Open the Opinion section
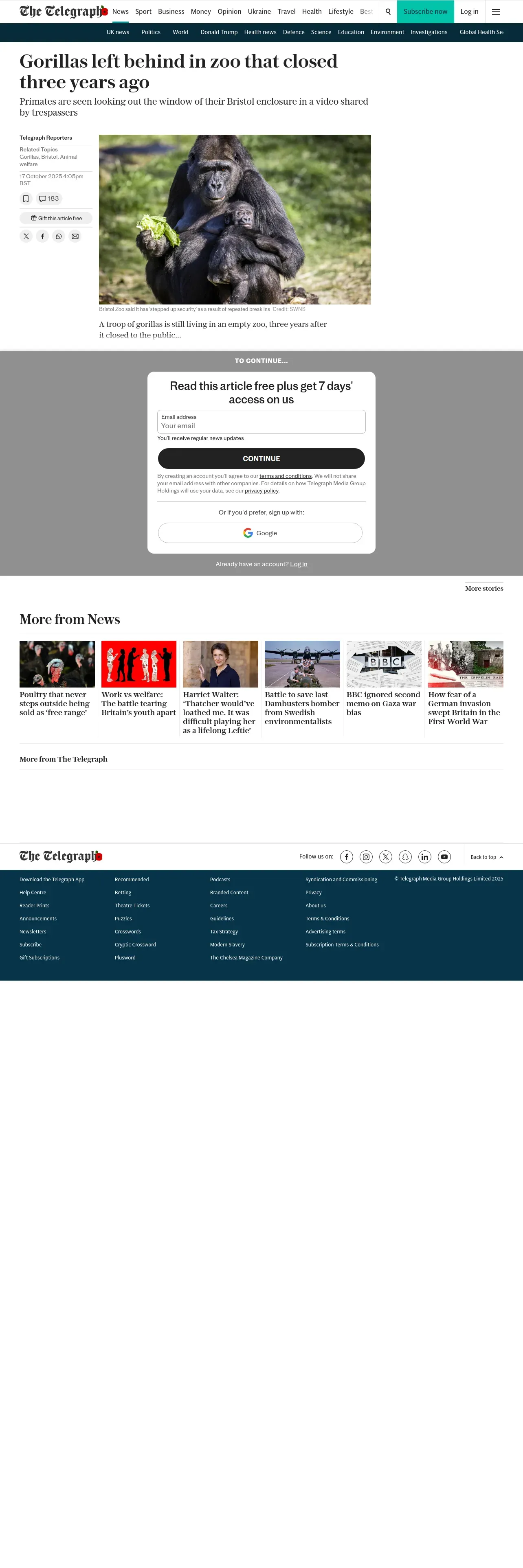 point(230,11)
